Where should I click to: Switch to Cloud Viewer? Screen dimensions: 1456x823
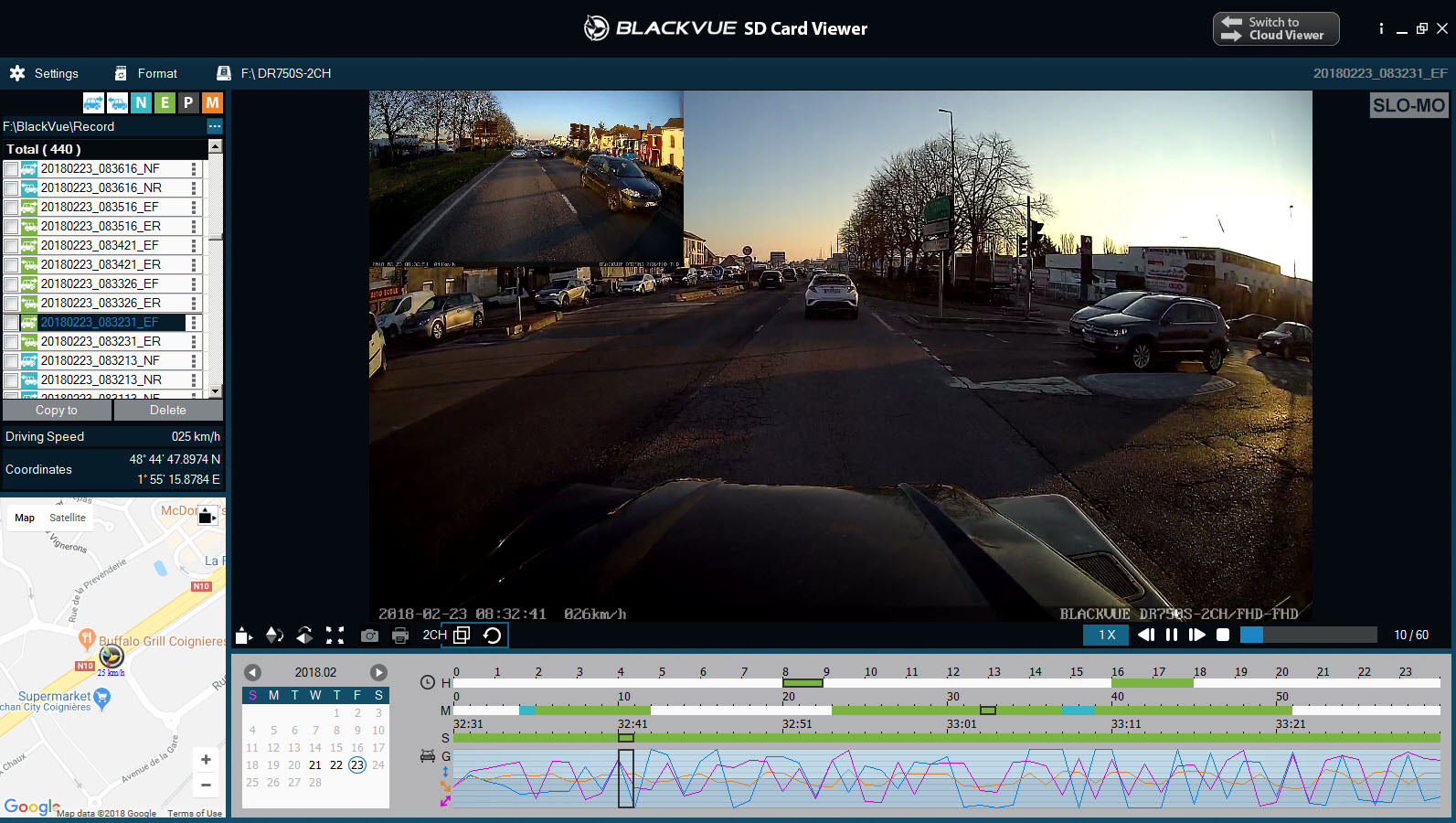[x=1275, y=28]
